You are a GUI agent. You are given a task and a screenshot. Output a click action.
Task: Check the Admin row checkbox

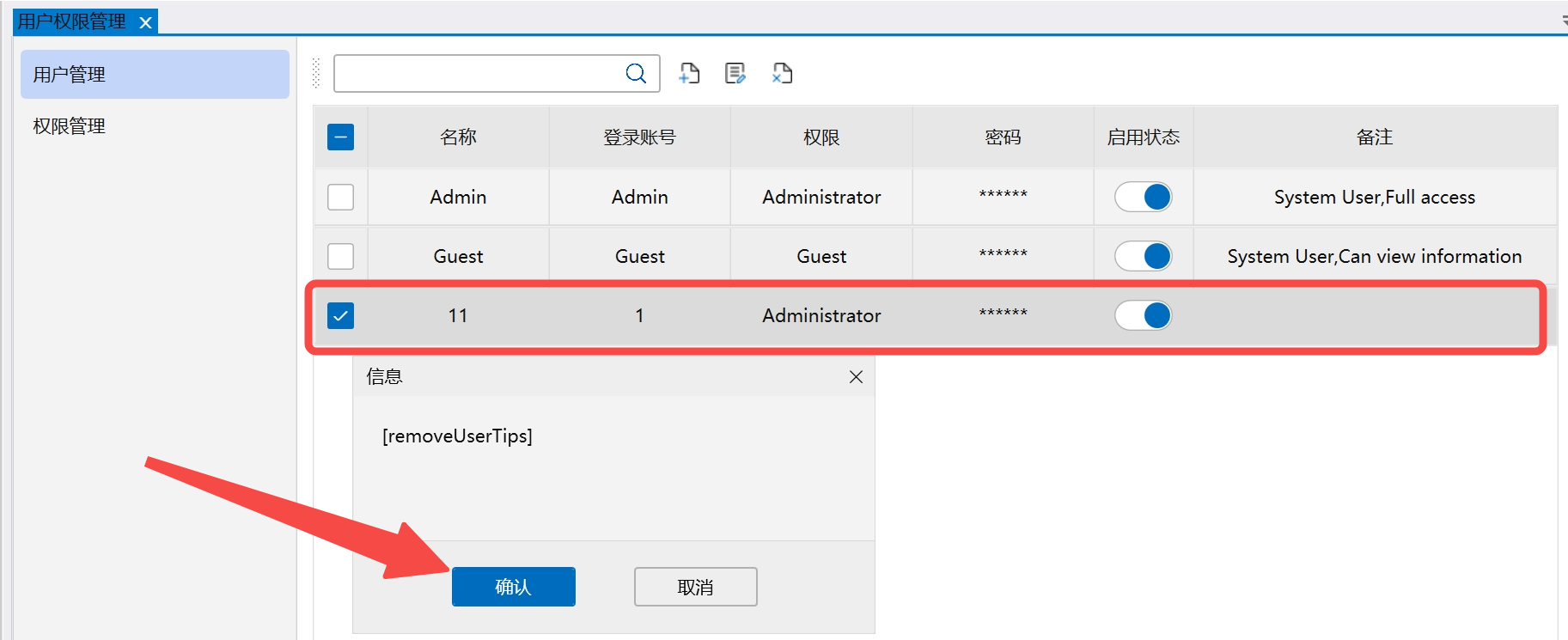point(341,197)
